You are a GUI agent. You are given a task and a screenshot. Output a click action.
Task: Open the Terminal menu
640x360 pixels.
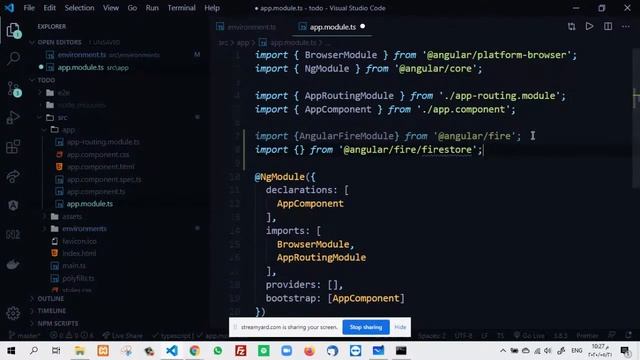(x=181, y=8)
